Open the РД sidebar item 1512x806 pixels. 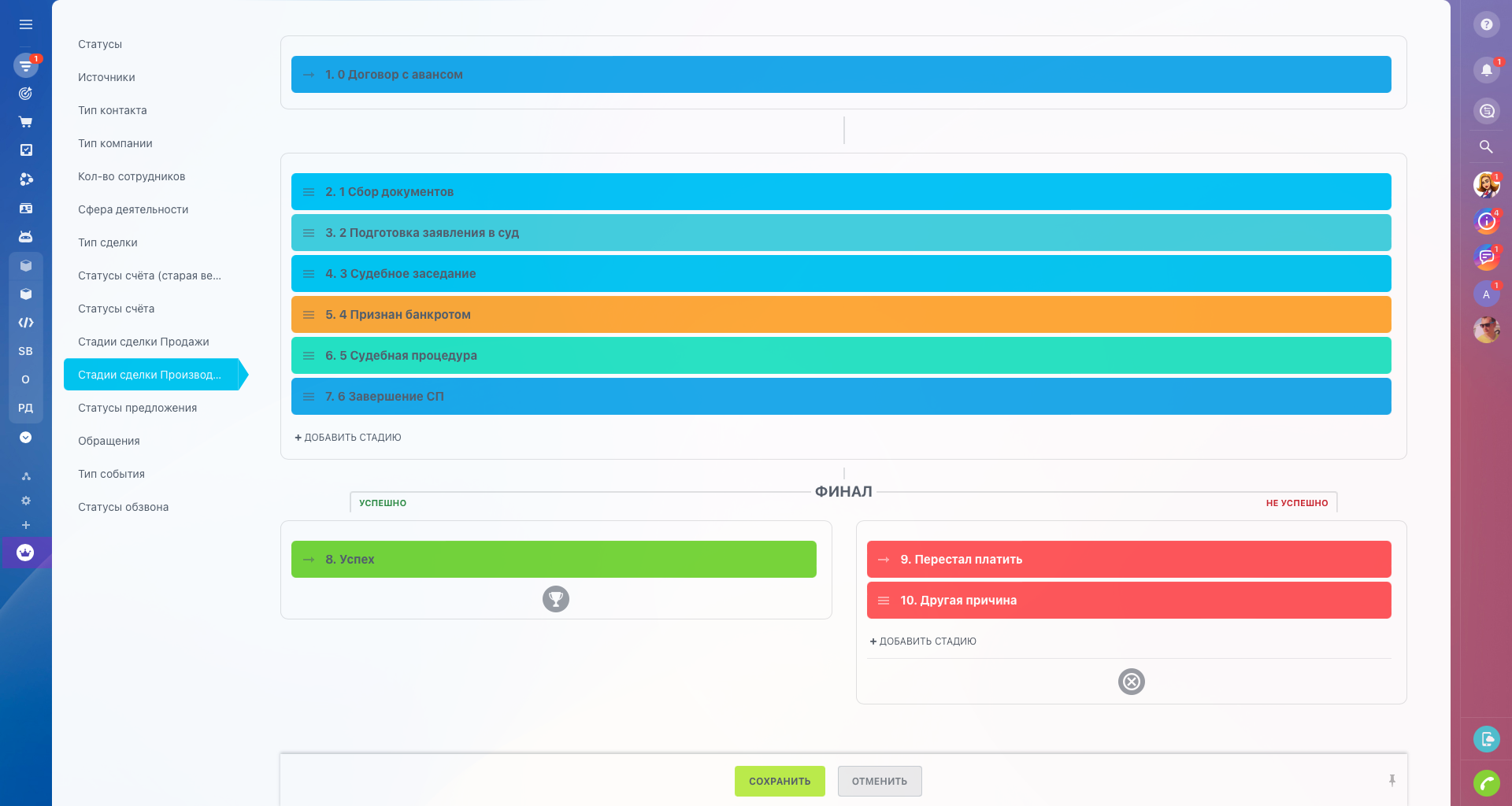(x=26, y=408)
